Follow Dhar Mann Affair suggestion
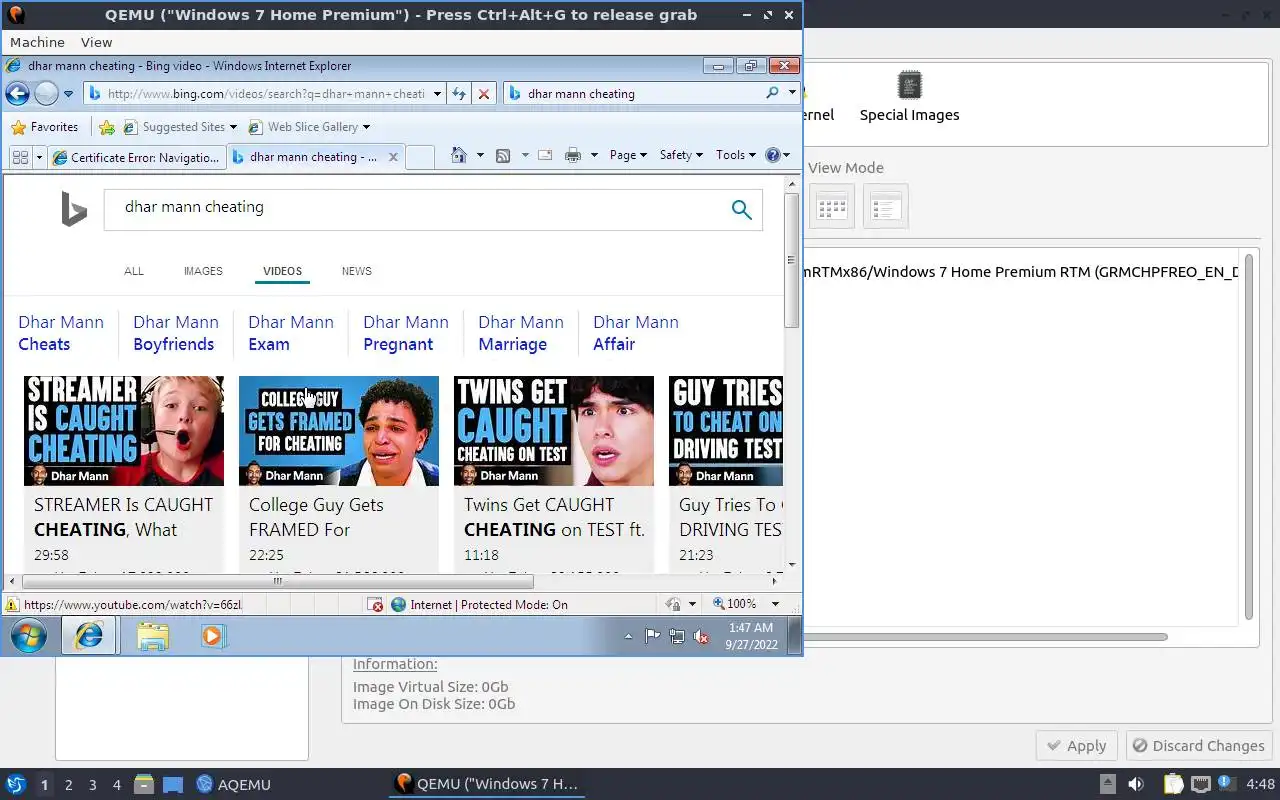 (636, 333)
